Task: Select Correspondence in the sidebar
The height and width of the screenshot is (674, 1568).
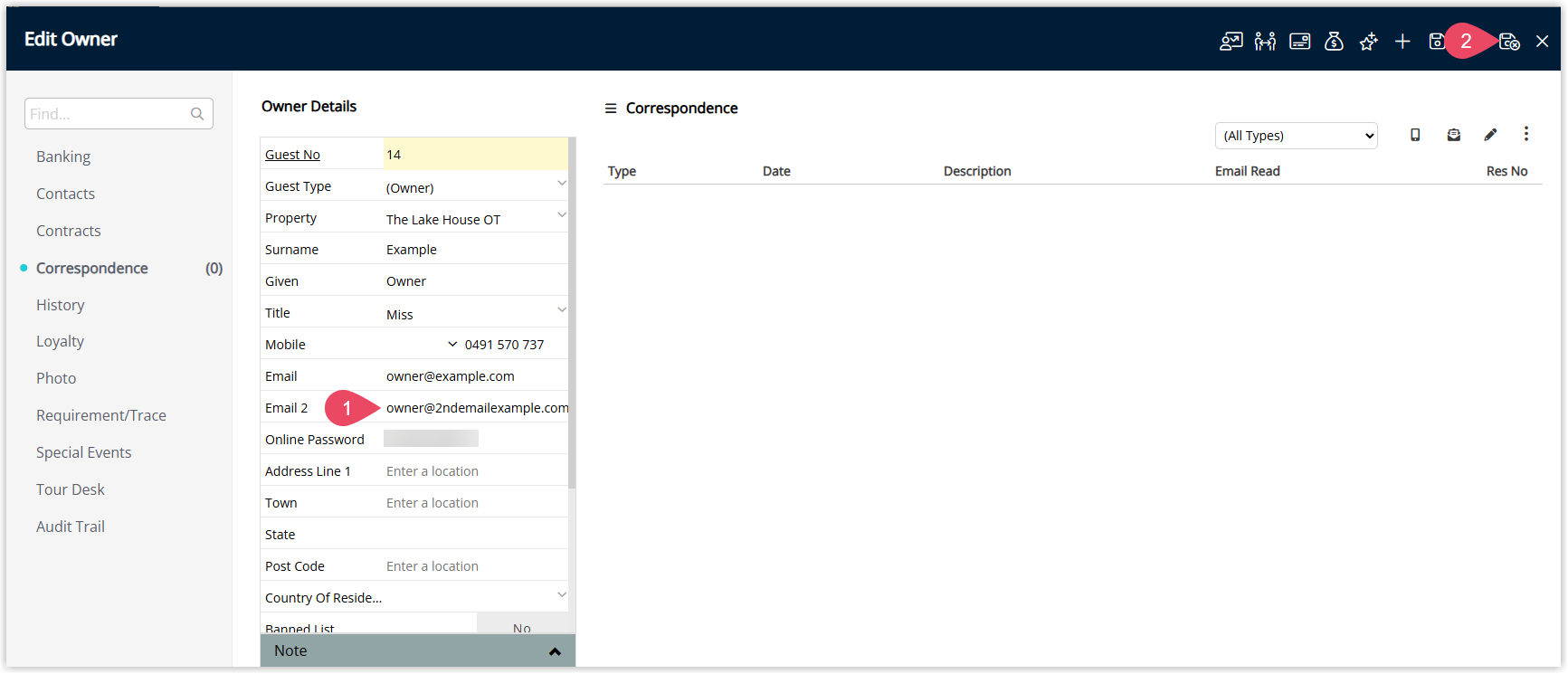Action: 92,268
